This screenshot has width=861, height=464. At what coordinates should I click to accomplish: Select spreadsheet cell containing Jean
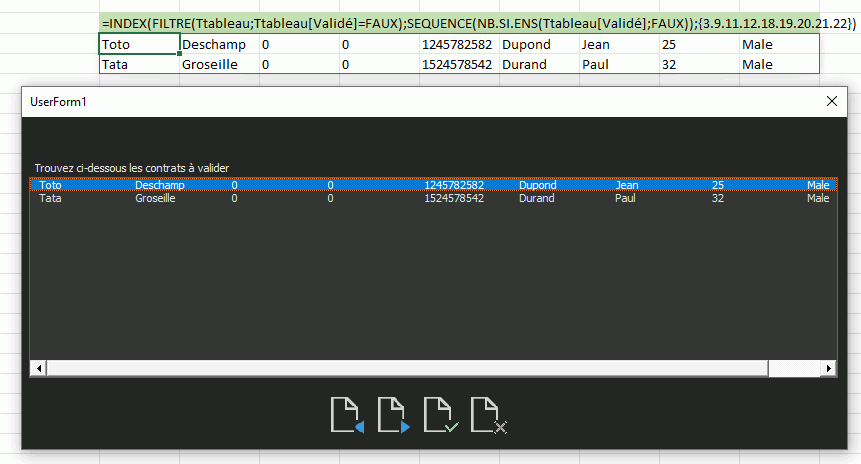coord(619,44)
